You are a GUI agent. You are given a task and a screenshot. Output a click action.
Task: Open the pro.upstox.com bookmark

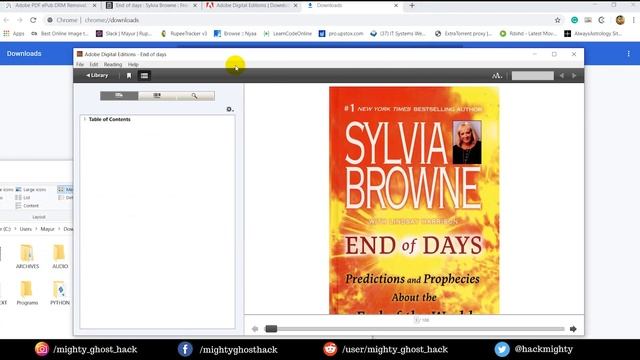(341, 33)
